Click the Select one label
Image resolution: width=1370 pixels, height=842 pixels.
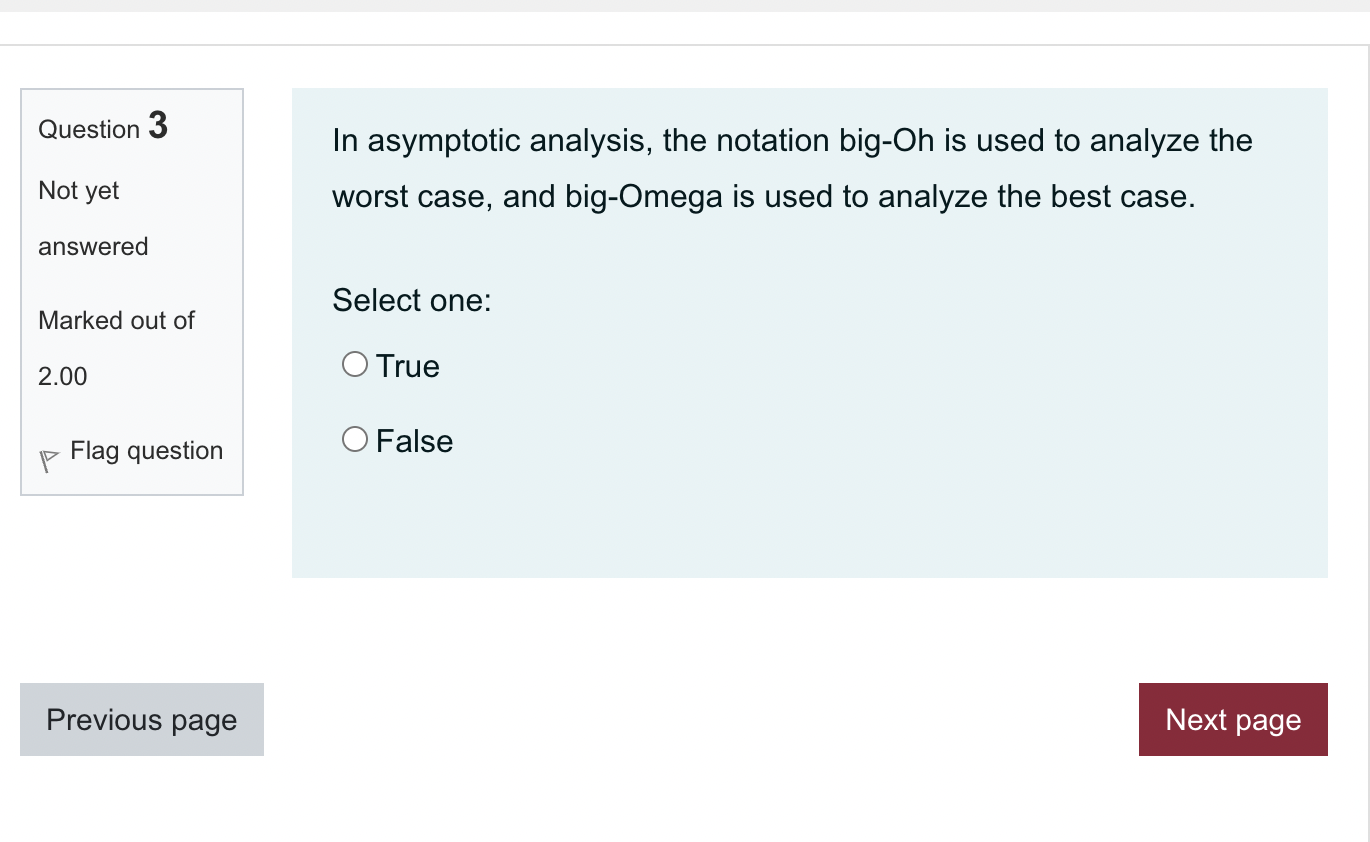[x=412, y=300]
